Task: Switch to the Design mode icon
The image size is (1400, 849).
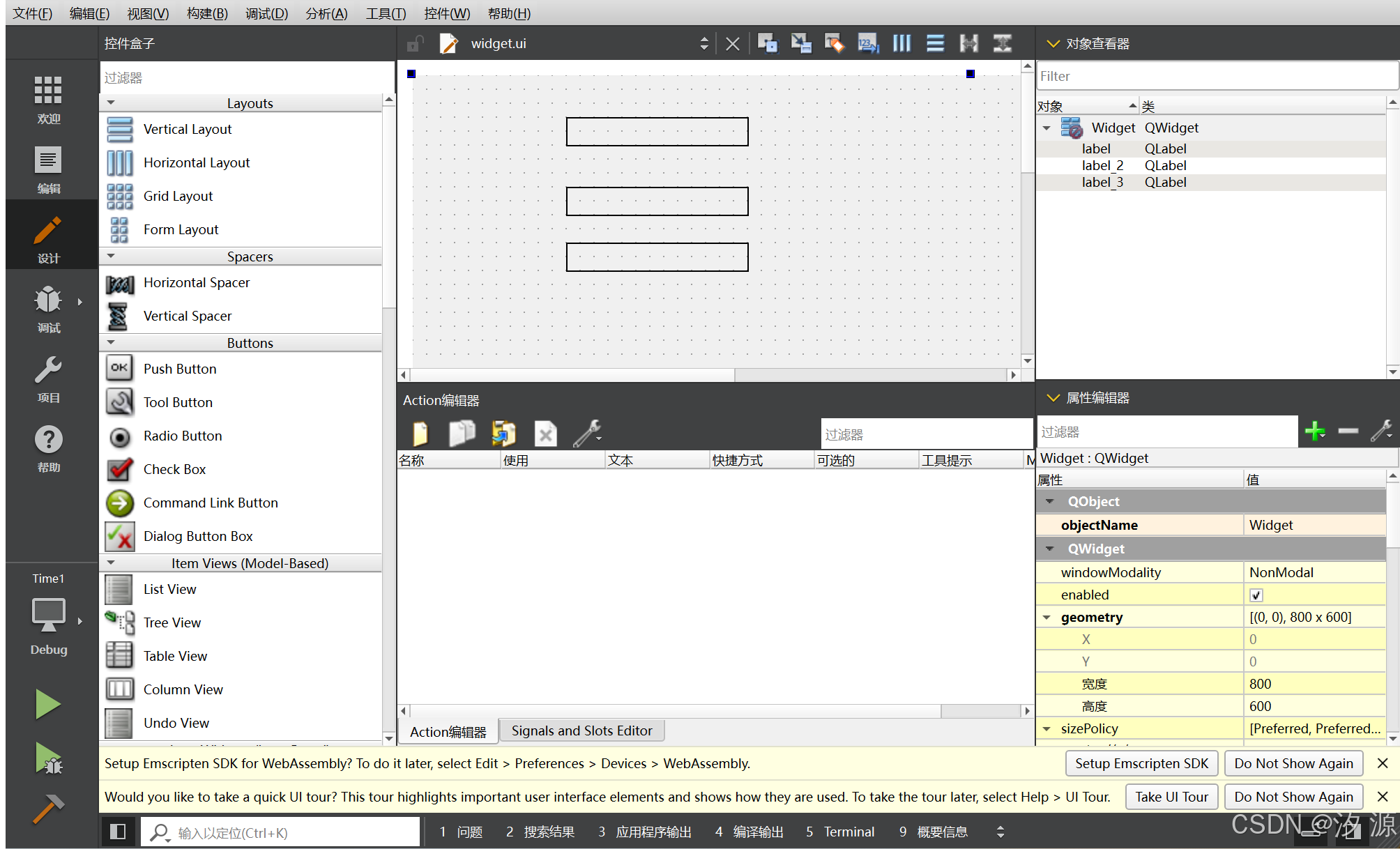Action: pyautogui.click(x=48, y=237)
